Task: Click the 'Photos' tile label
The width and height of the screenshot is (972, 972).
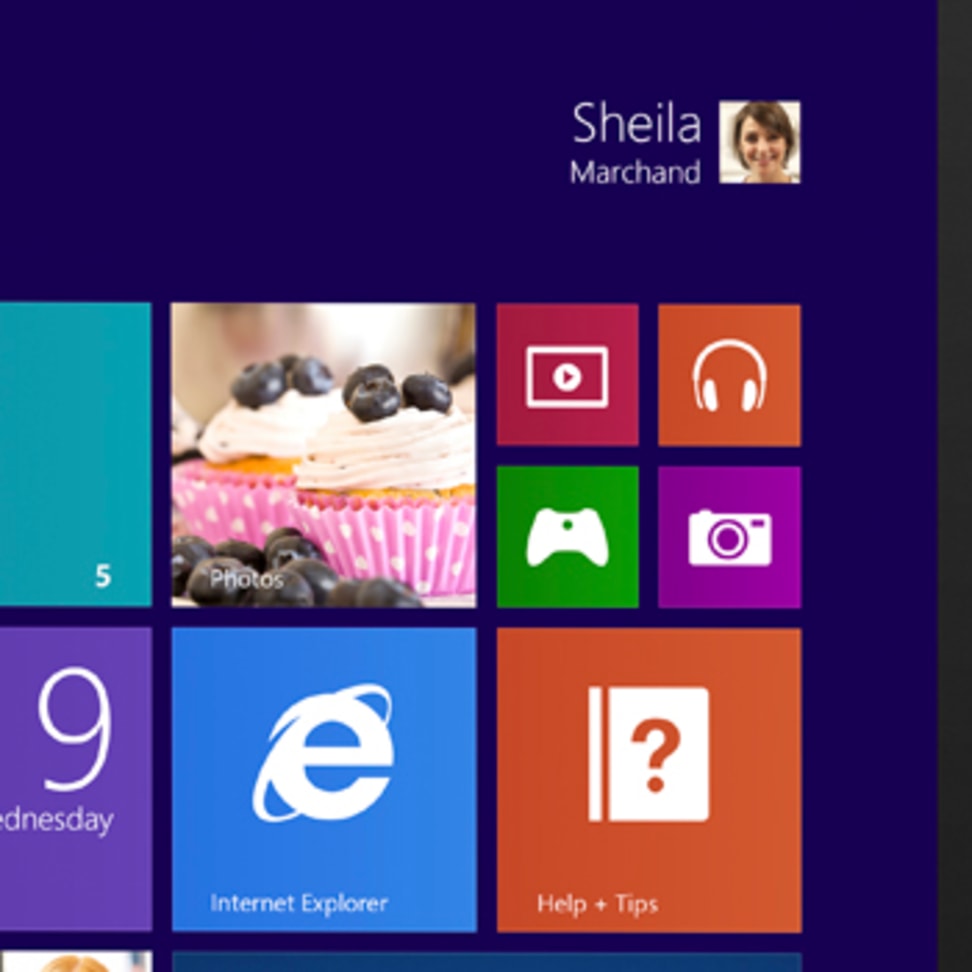Action: [x=246, y=579]
